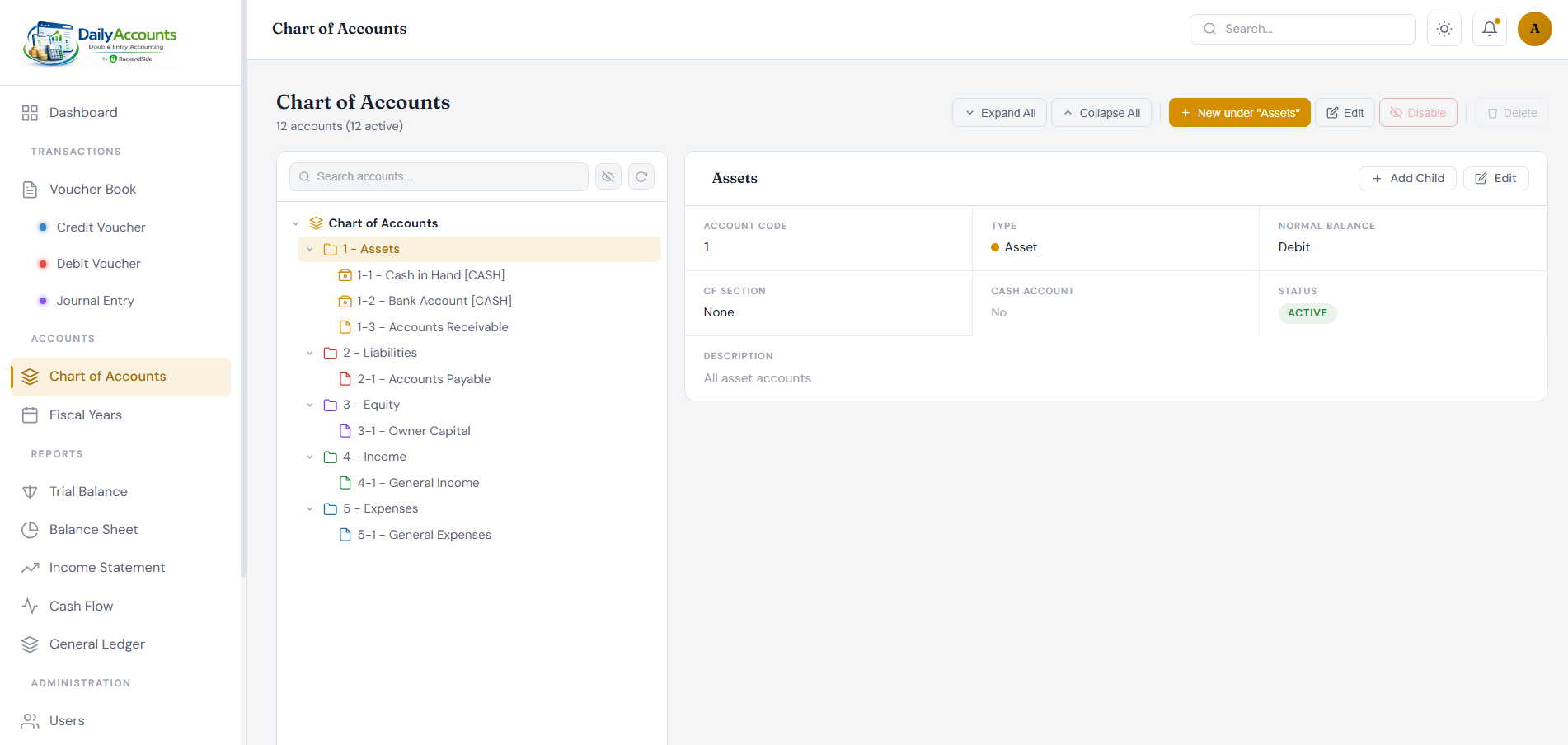The height and width of the screenshot is (745, 1568).
Task: Open the Income Statement report
Action: 106,567
